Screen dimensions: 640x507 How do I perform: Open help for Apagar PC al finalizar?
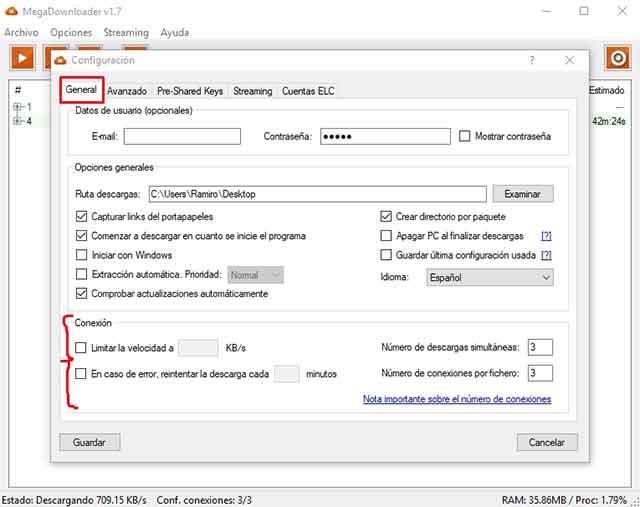click(x=546, y=236)
